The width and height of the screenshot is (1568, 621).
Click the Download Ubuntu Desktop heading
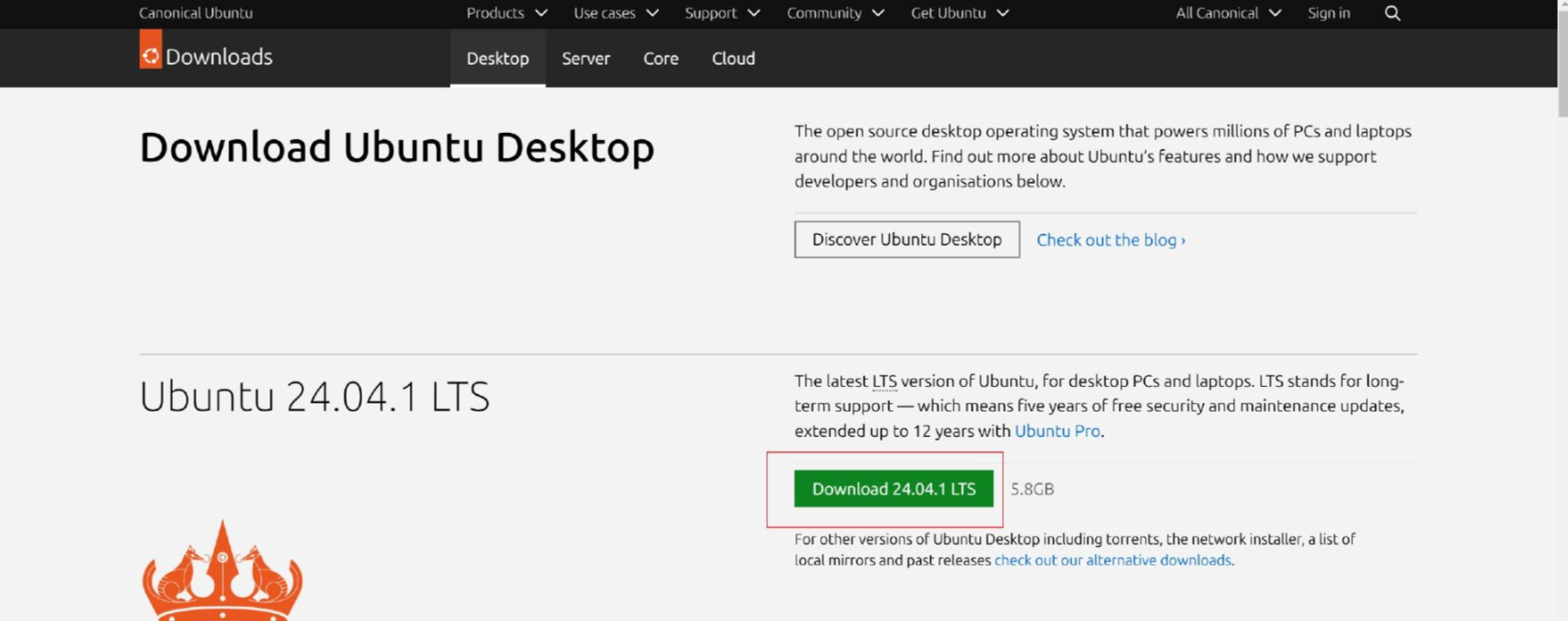pos(397,148)
